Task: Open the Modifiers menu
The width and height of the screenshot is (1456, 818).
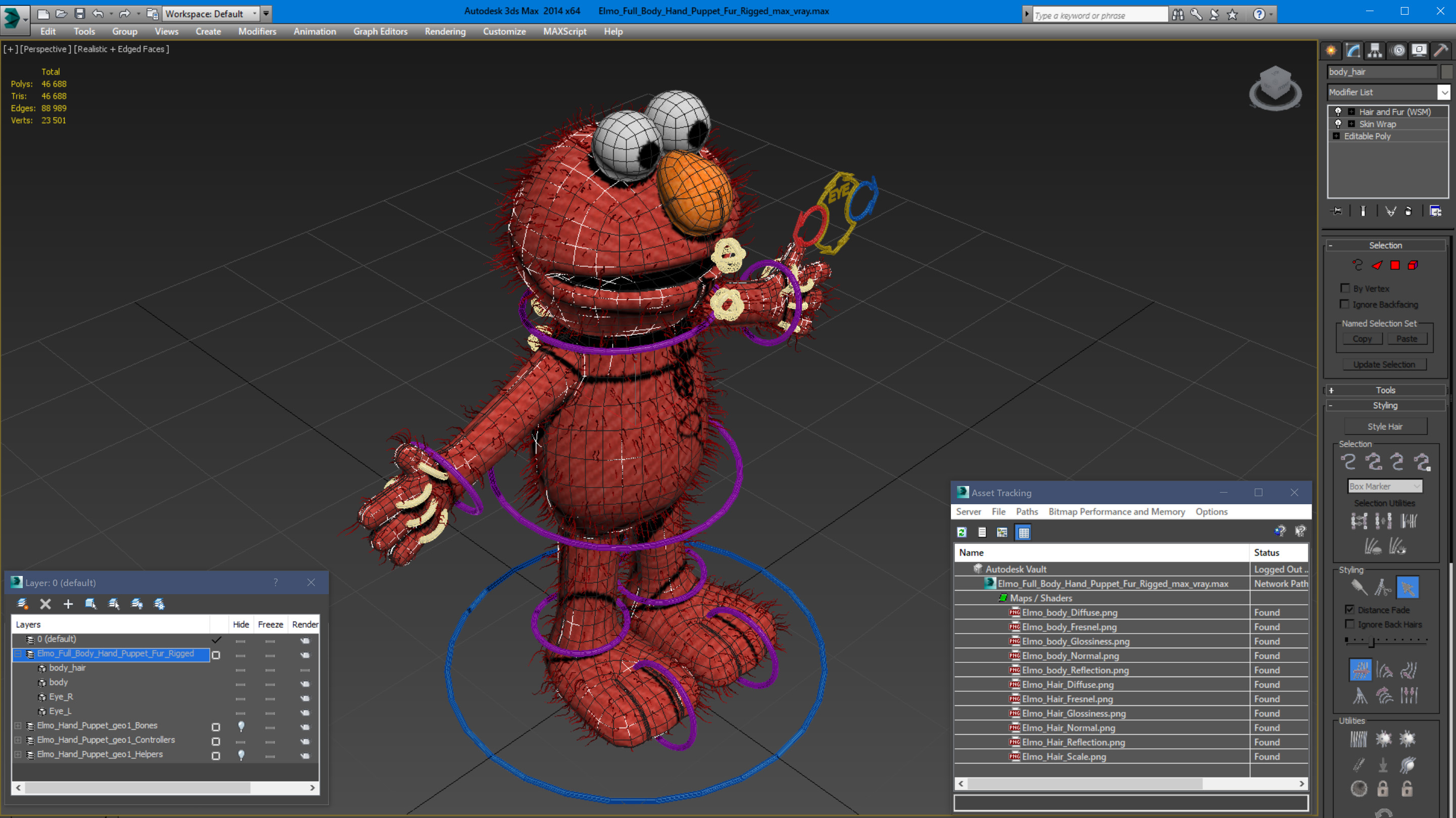Action: [x=257, y=32]
